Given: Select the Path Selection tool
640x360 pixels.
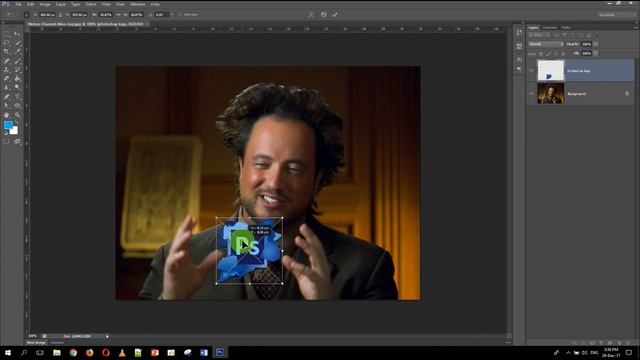Looking at the screenshot, I should click(x=7, y=106).
